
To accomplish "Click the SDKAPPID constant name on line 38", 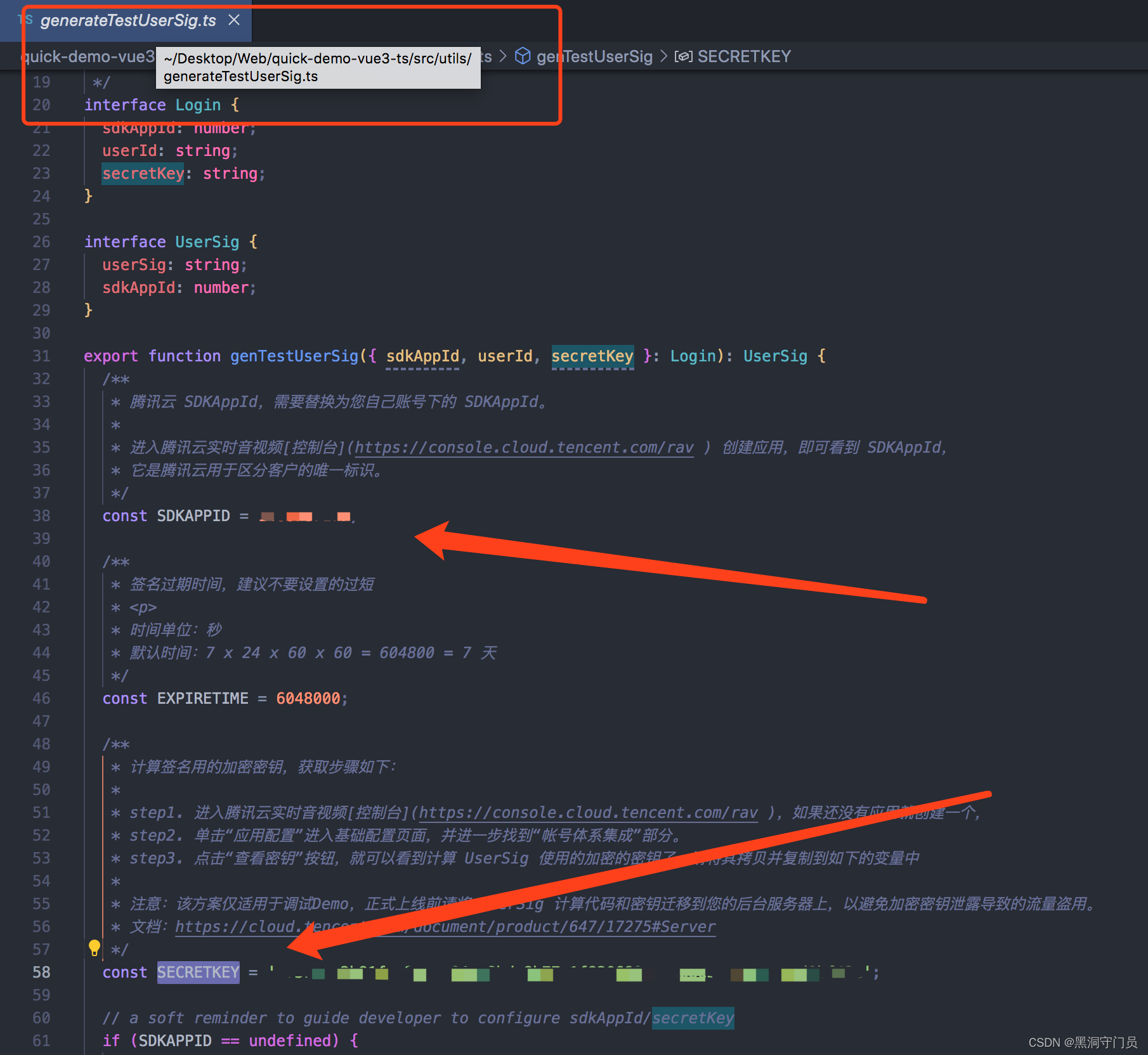I will click(x=193, y=516).
